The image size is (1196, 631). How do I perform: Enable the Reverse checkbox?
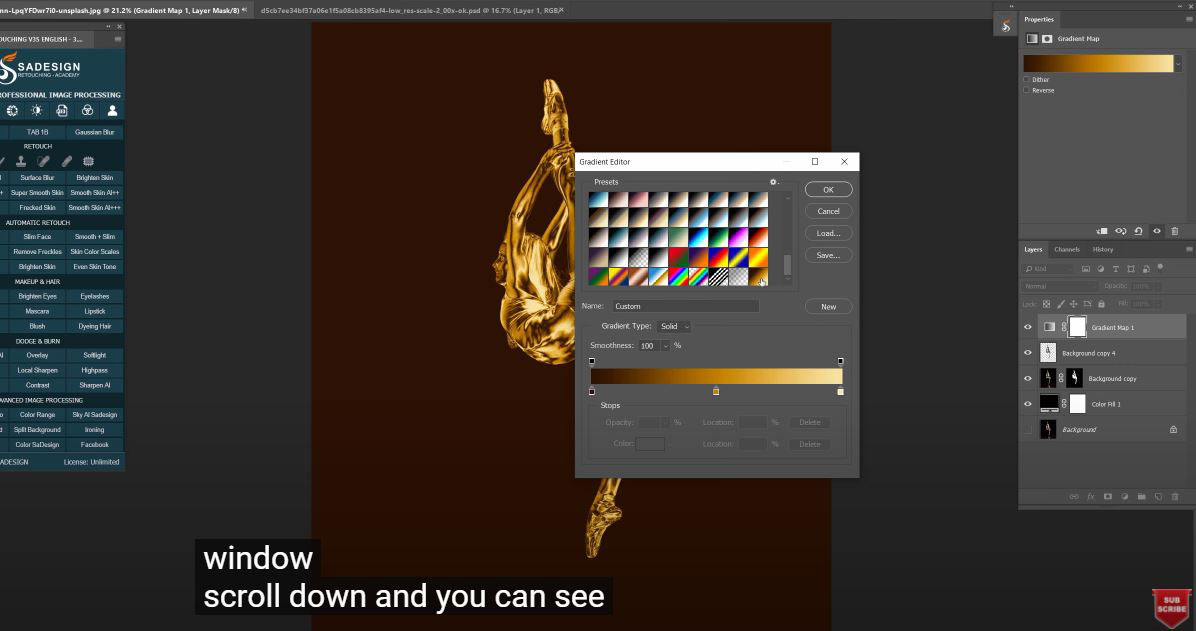[1027, 90]
